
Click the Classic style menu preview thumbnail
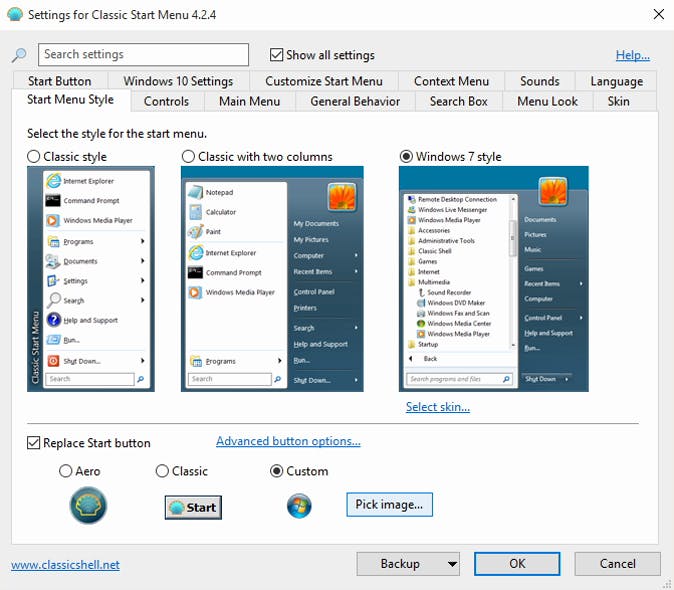click(91, 279)
